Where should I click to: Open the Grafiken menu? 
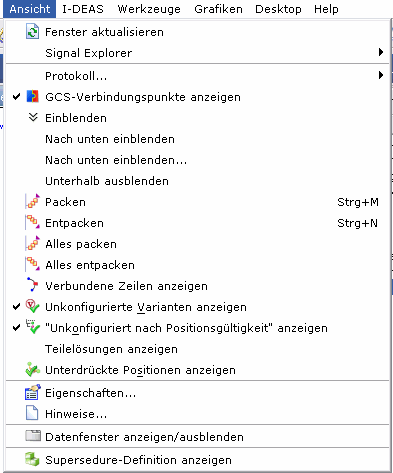218,9
